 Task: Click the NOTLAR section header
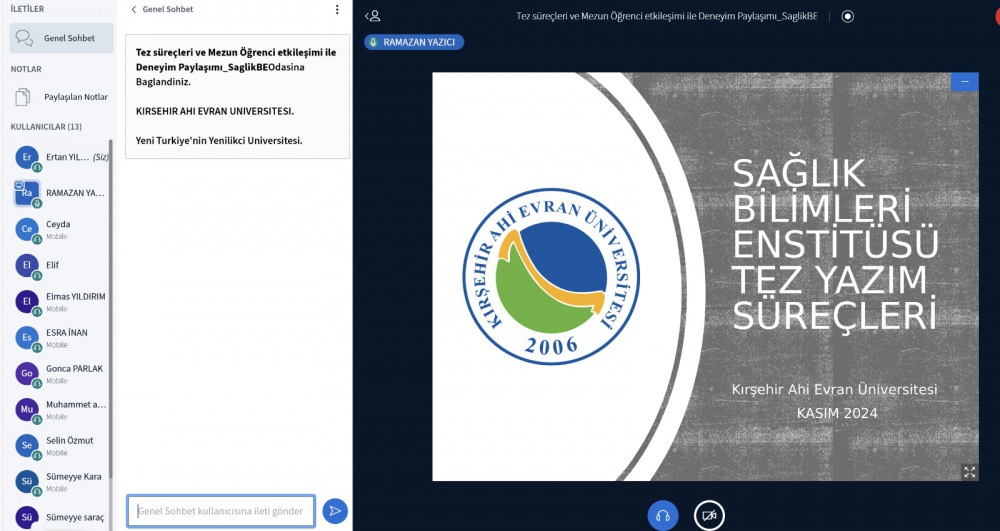(26, 69)
